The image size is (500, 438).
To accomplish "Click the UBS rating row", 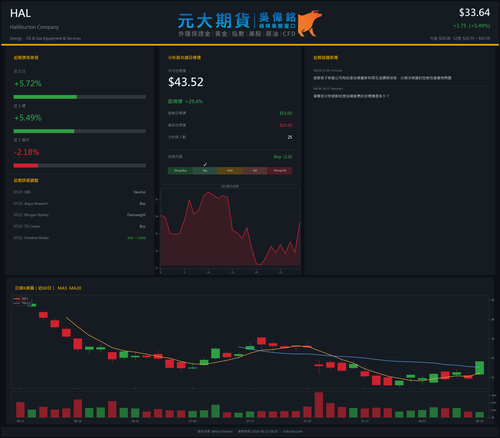I will coord(80,192).
